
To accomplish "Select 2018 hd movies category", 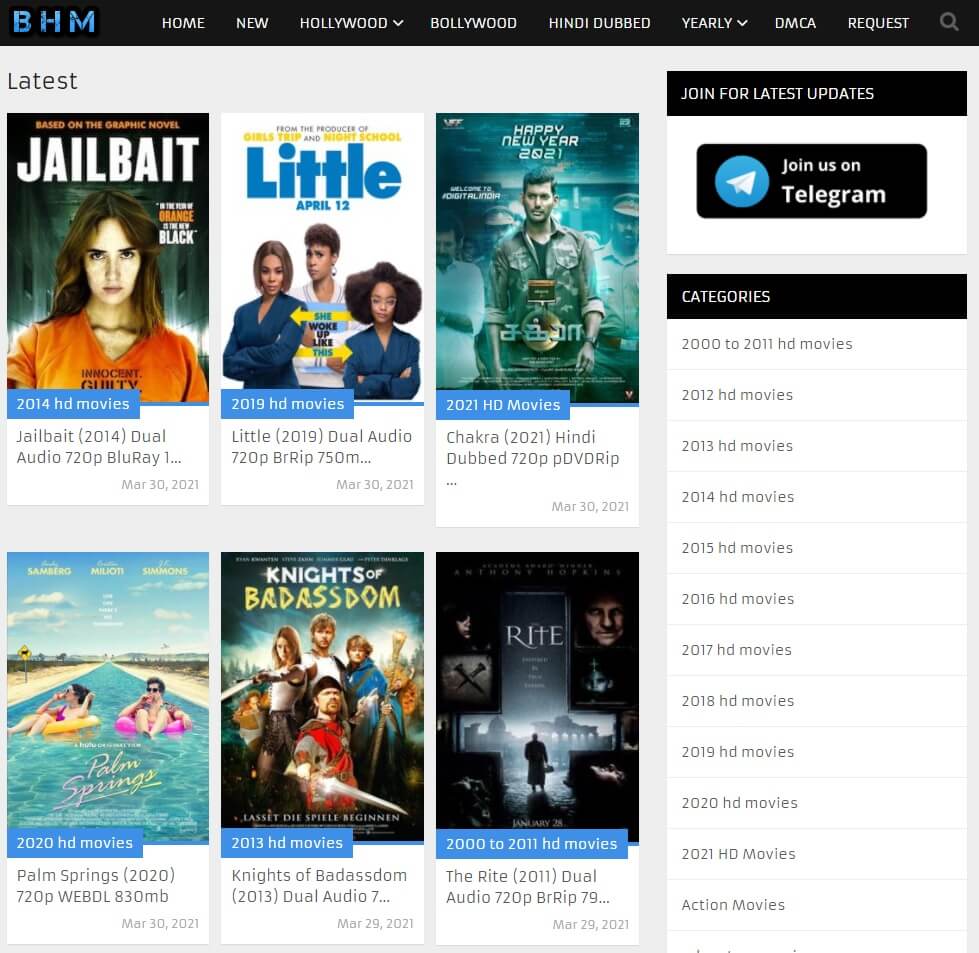I will (x=737, y=701).
